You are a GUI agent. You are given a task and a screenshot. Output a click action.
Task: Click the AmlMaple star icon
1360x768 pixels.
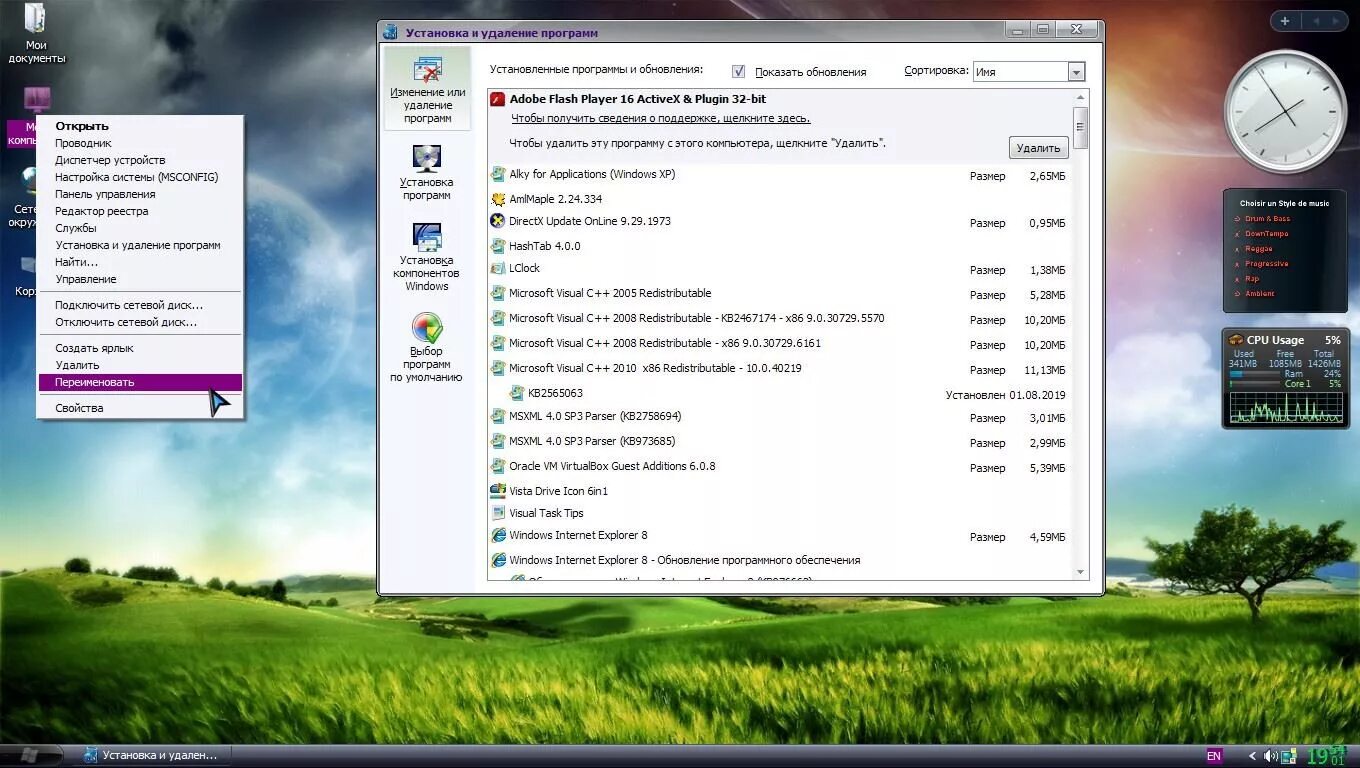498,199
